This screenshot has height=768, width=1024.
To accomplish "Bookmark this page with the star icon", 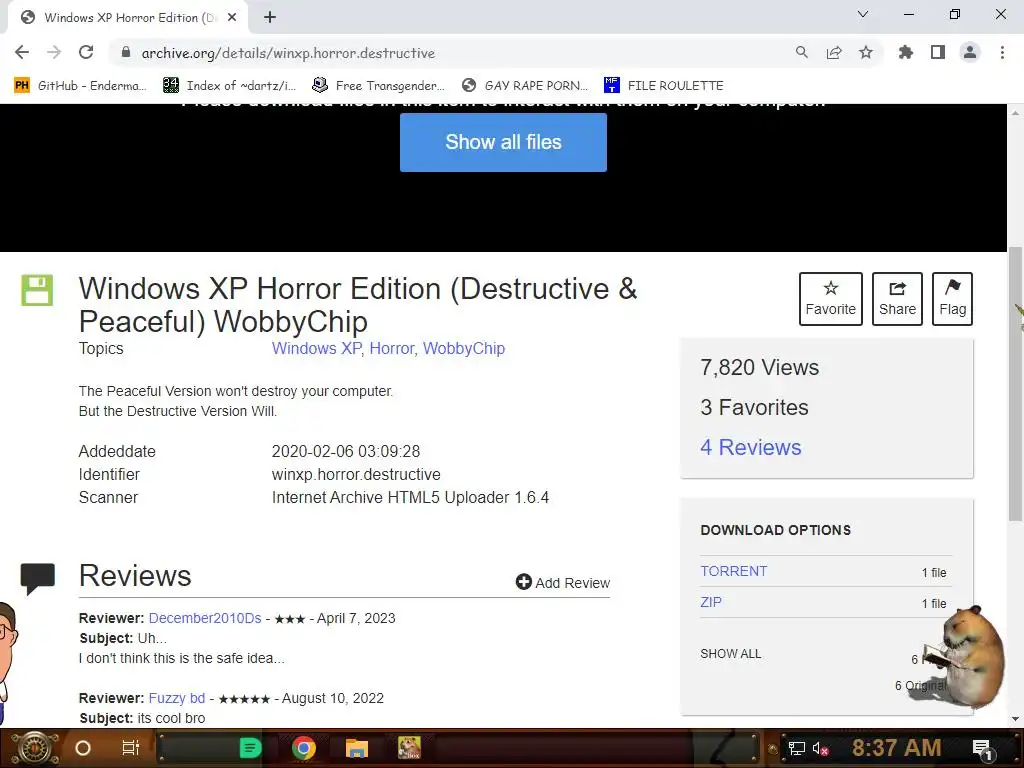I will point(866,52).
